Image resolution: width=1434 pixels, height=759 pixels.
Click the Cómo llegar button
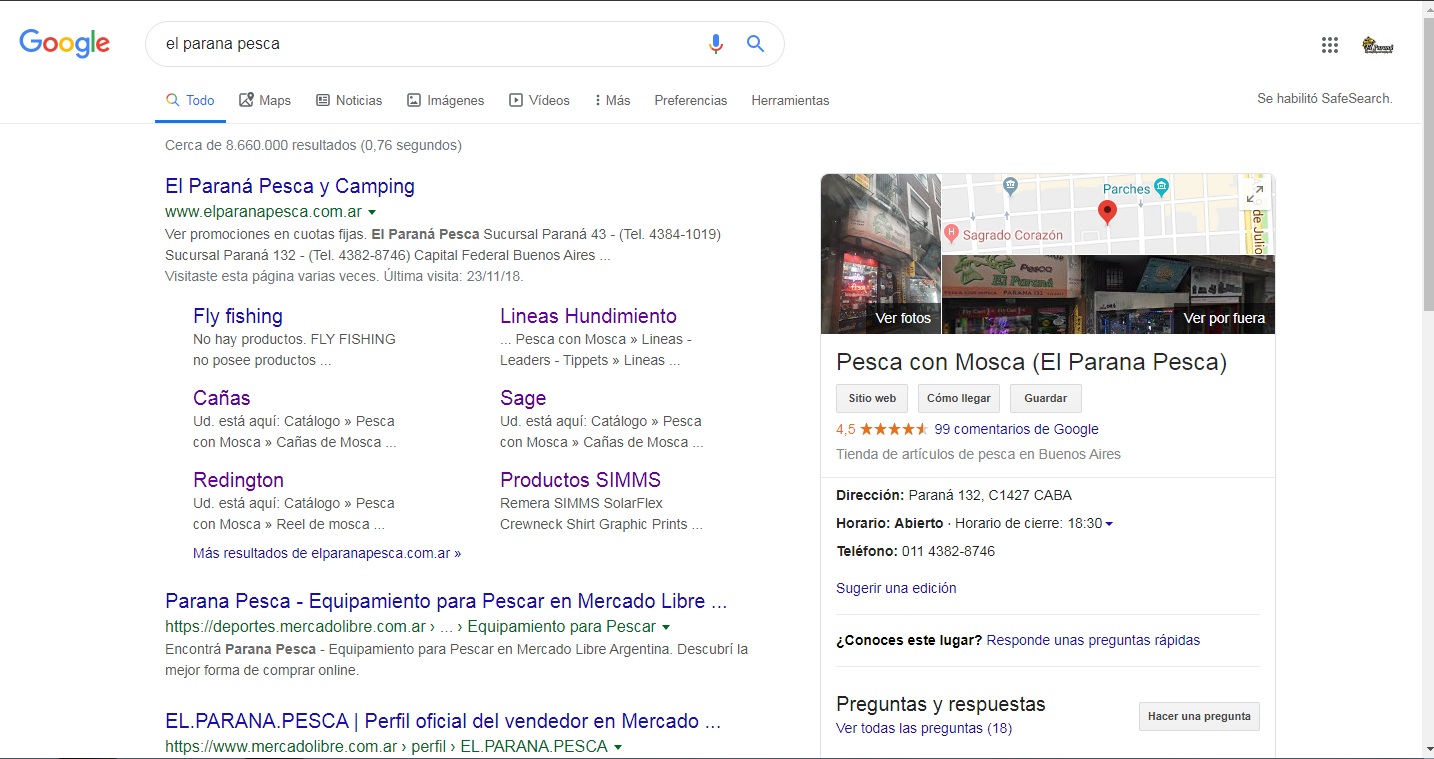959,398
